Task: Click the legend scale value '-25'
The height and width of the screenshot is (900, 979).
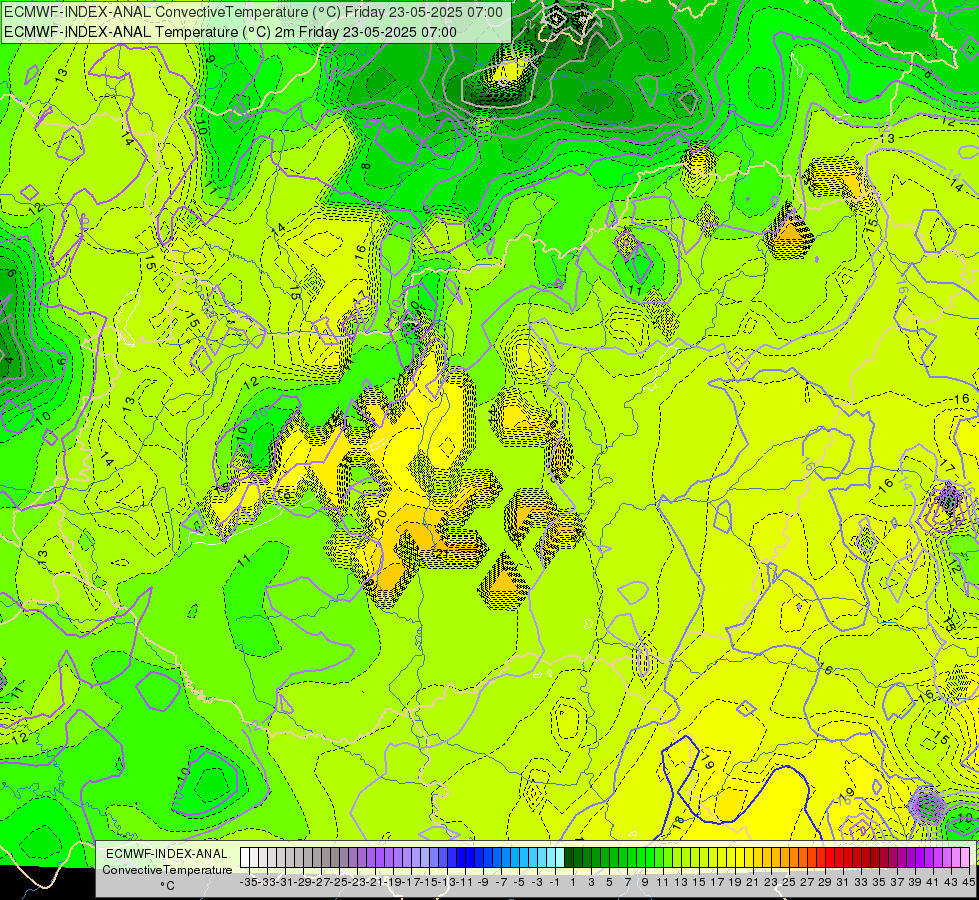Action: [341, 882]
